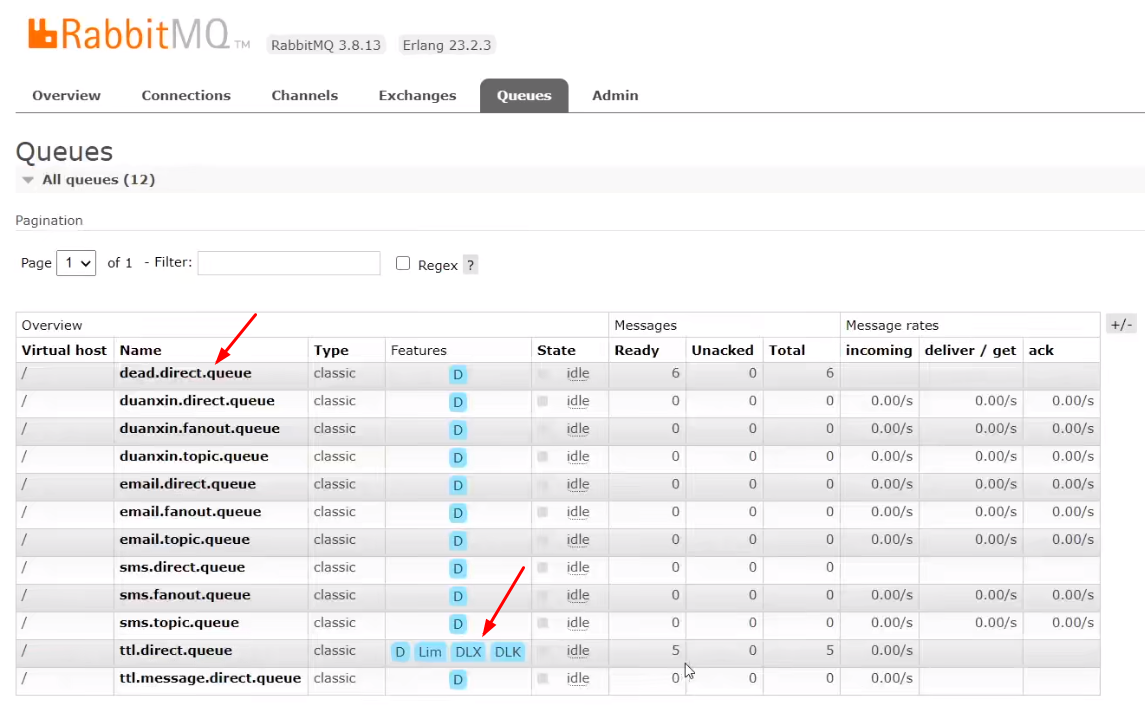Enable the Regex filter checkbox
This screenshot has width=1145, height=705.
coord(403,264)
